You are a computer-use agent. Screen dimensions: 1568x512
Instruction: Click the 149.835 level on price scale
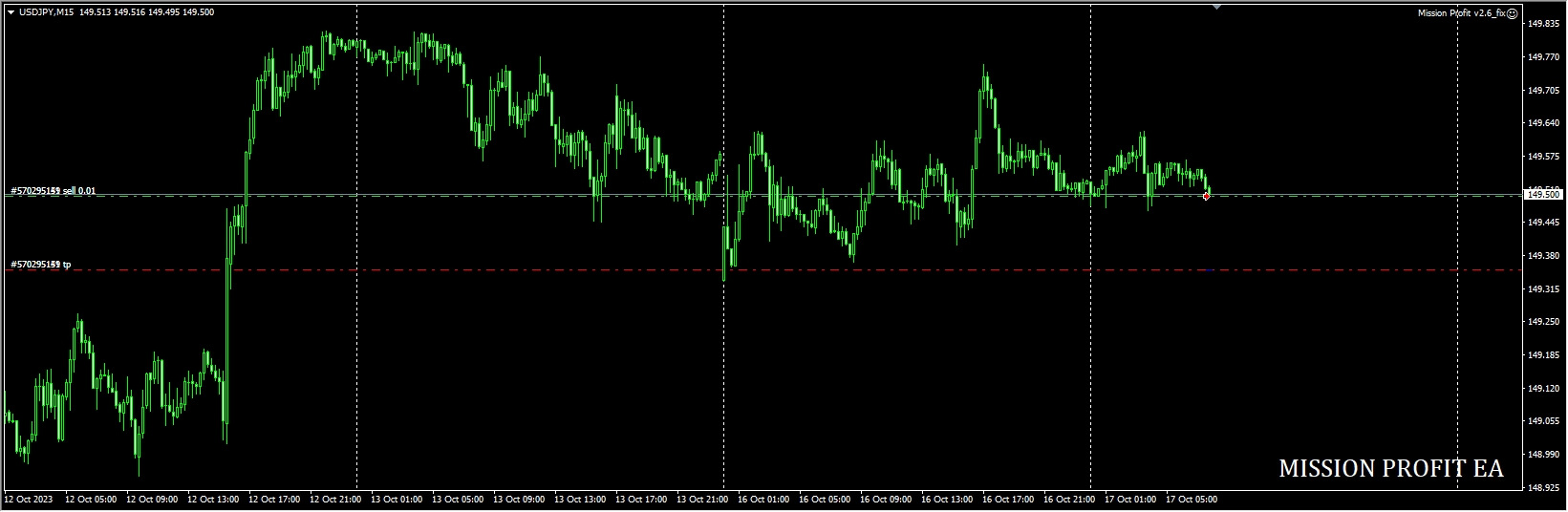(x=1543, y=24)
